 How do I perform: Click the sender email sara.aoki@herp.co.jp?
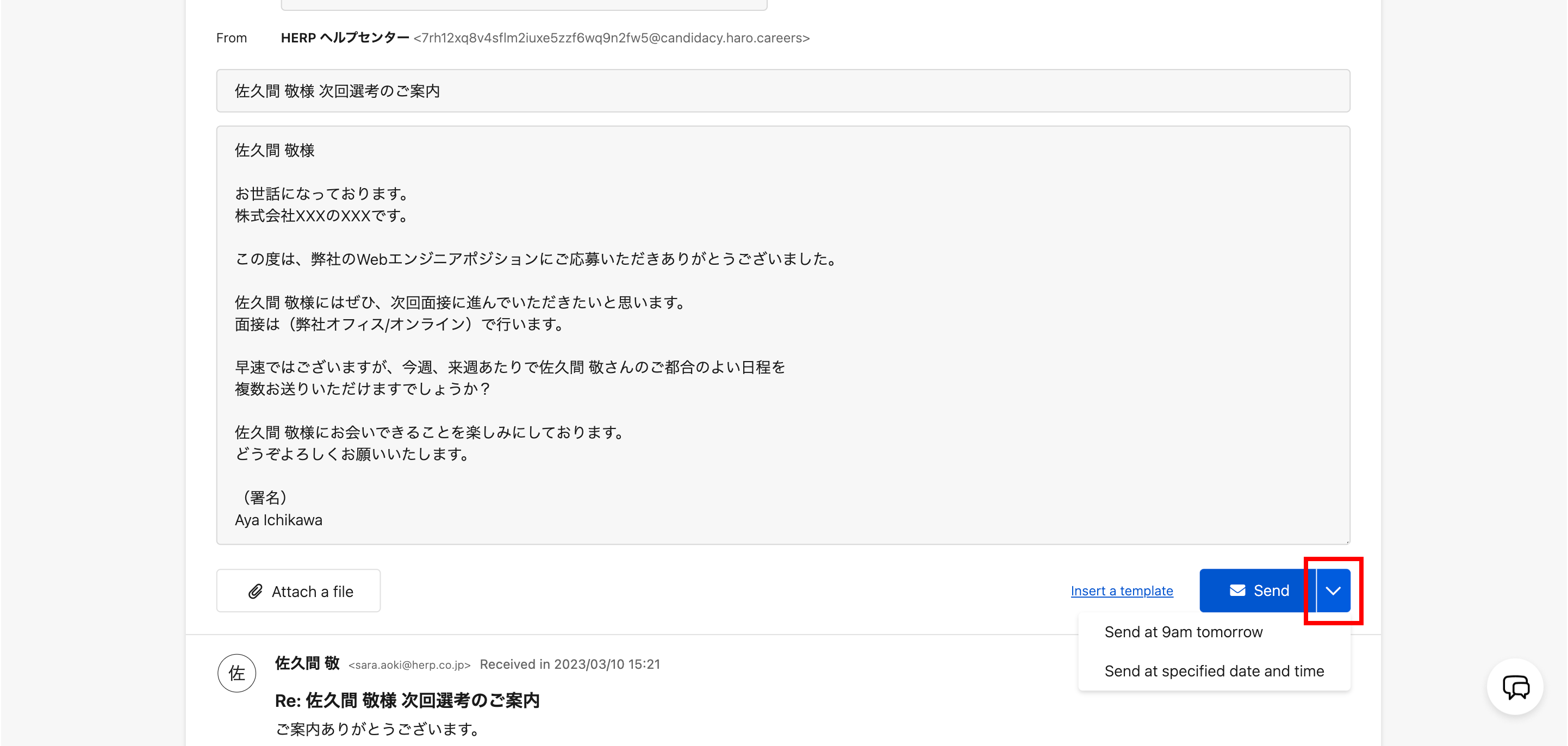(409, 665)
